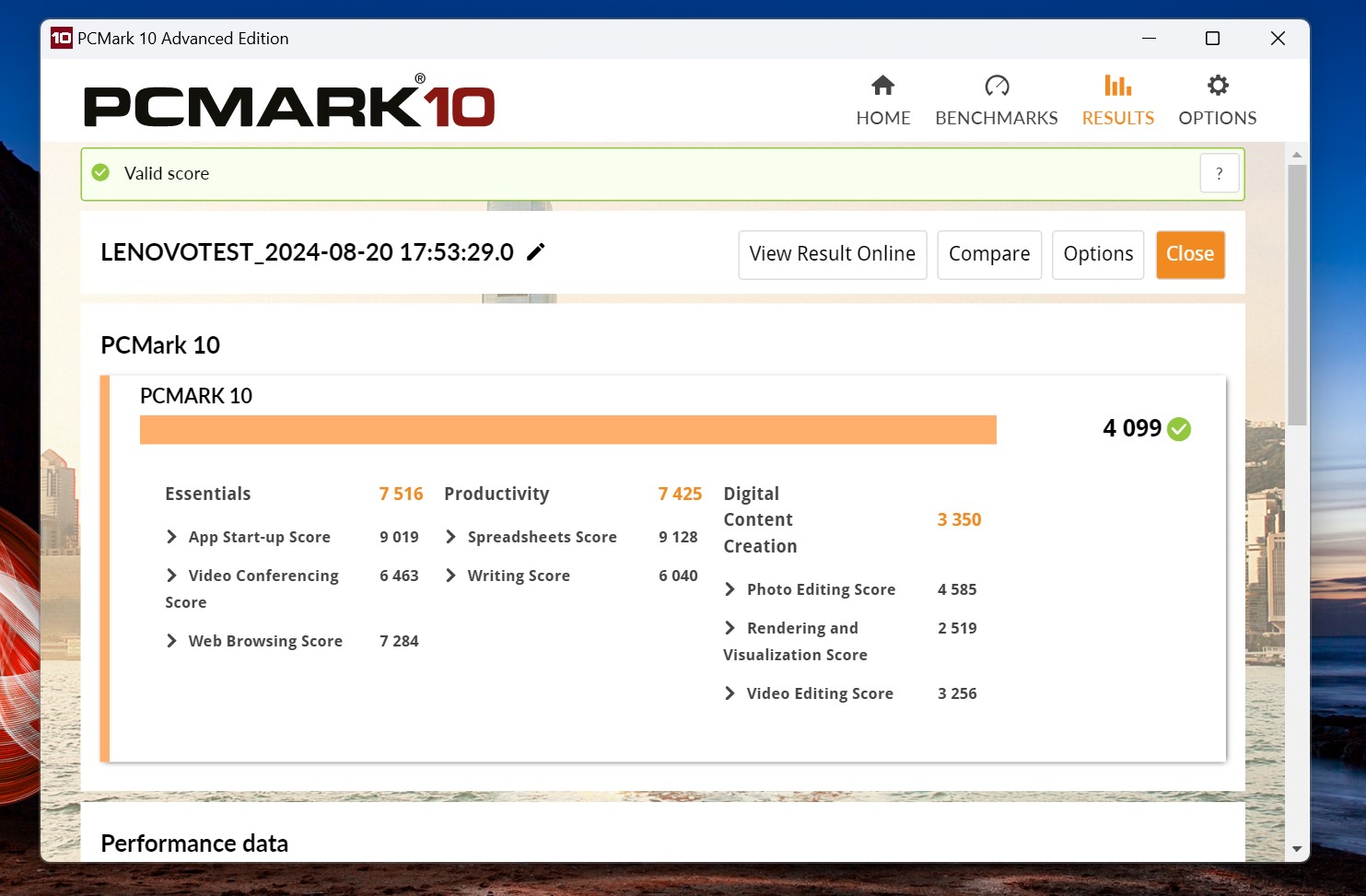Expand Photo Editing Score details
Viewport: 1366px width, 896px height.
point(730,589)
